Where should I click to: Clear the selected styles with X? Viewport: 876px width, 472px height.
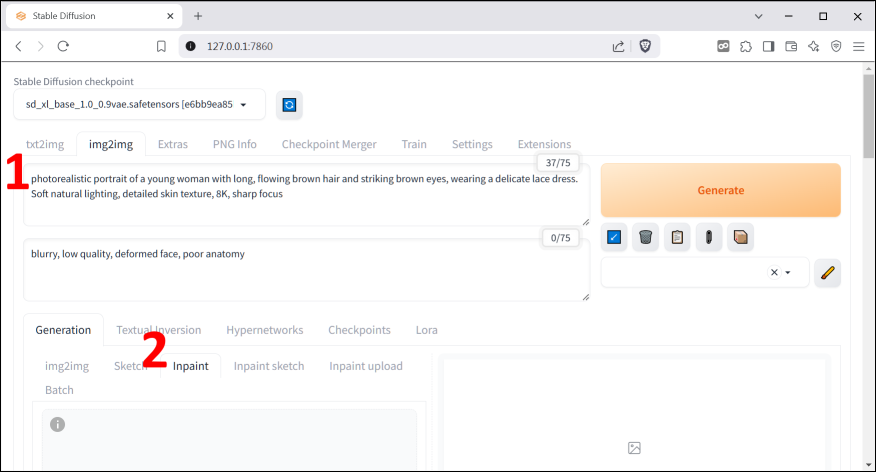773,272
